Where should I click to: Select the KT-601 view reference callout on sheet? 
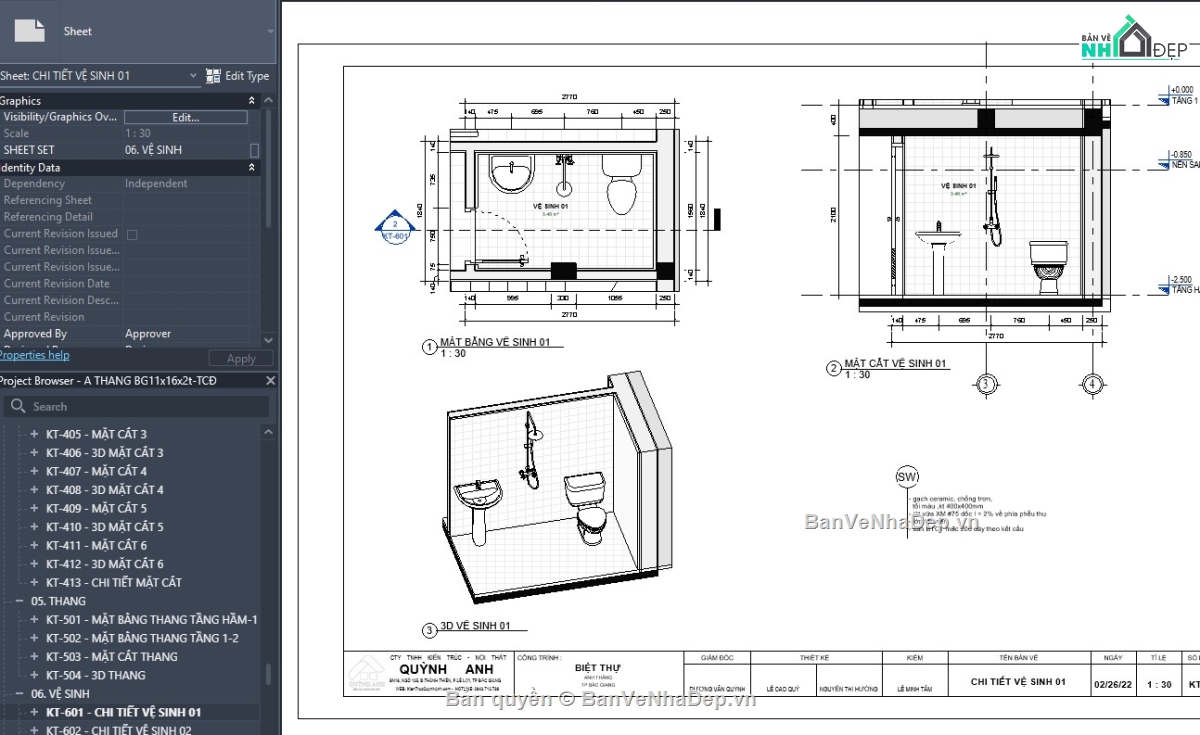pos(394,228)
